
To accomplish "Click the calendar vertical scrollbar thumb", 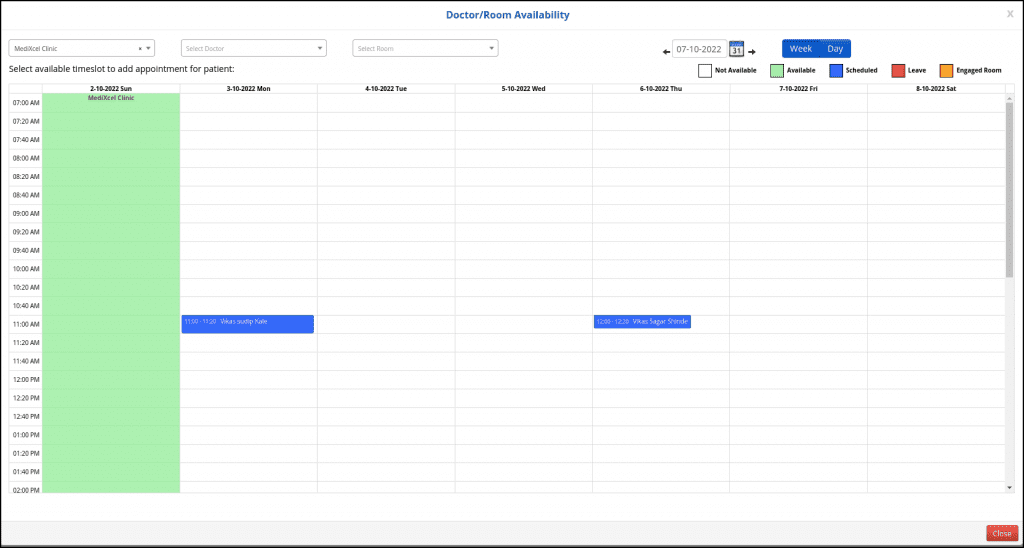I will [x=1010, y=189].
